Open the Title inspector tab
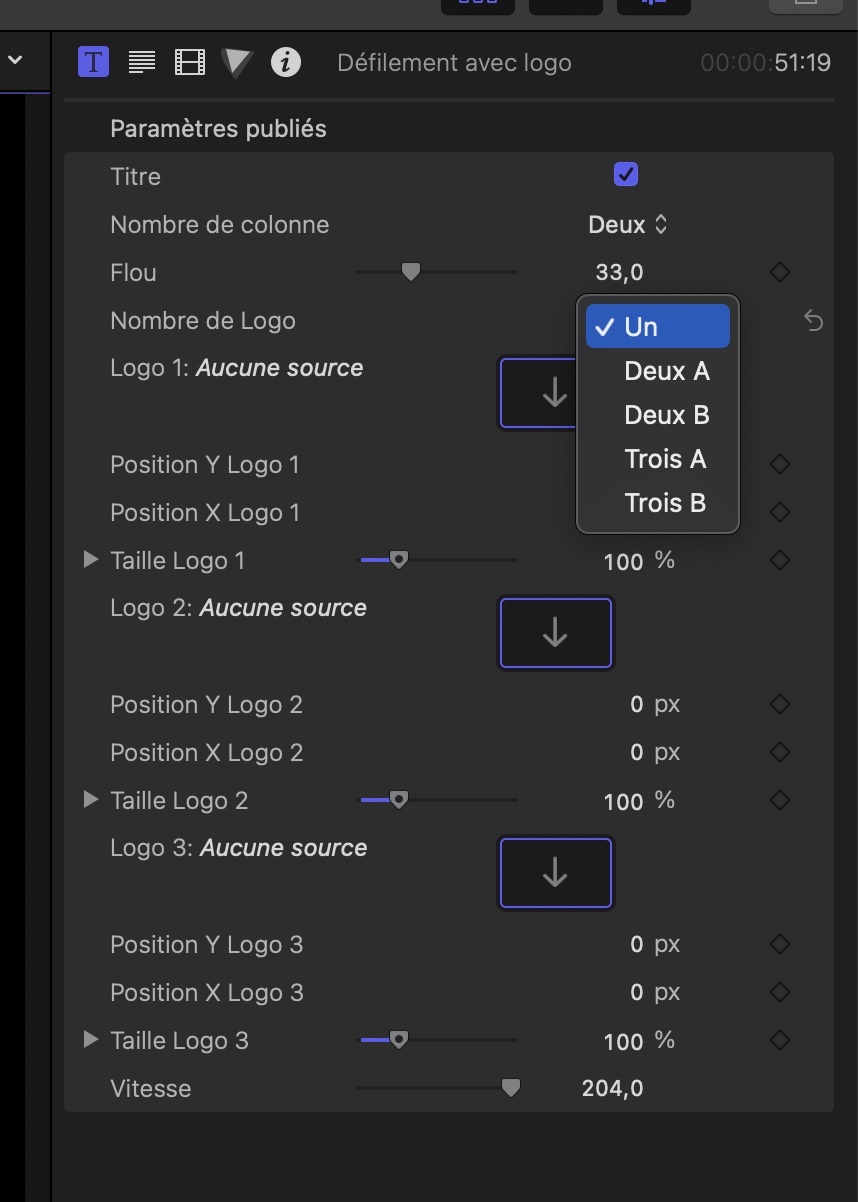 (x=93, y=62)
